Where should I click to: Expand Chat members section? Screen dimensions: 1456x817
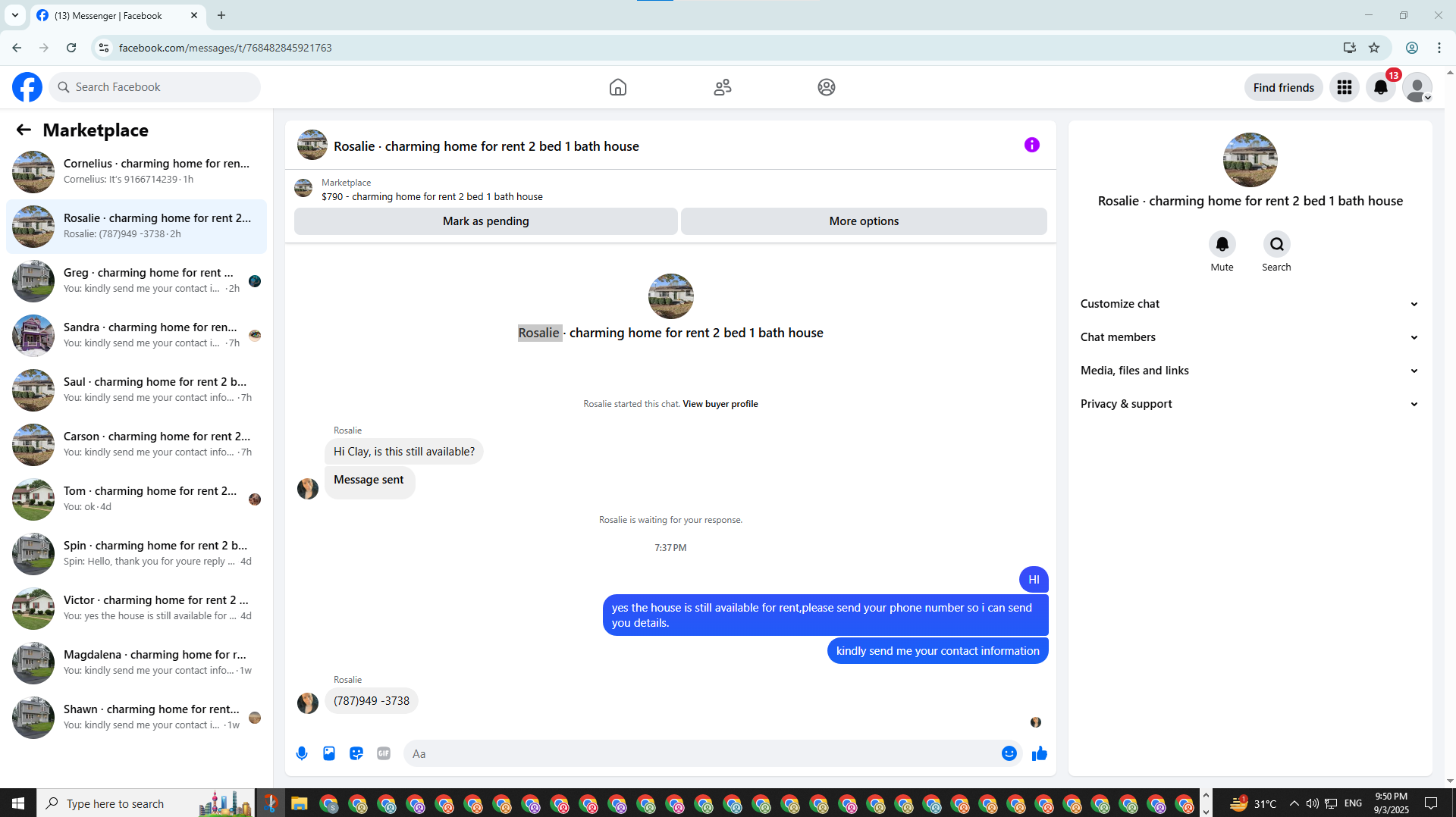tap(1250, 337)
